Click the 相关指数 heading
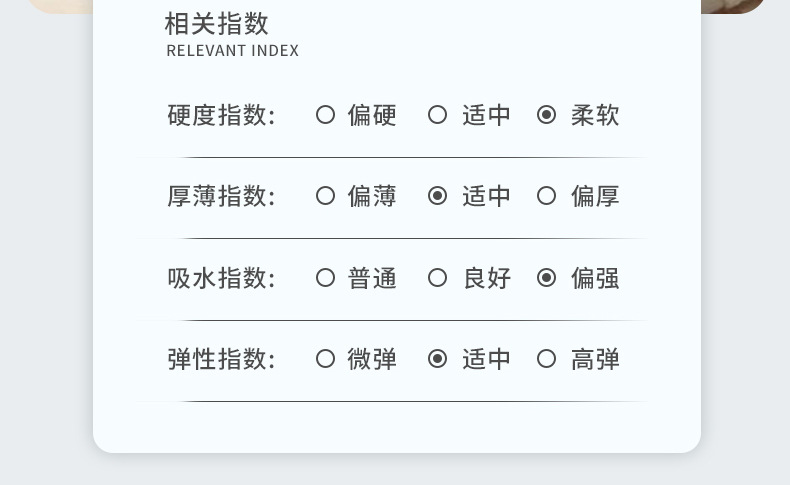 tap(217, 24)
